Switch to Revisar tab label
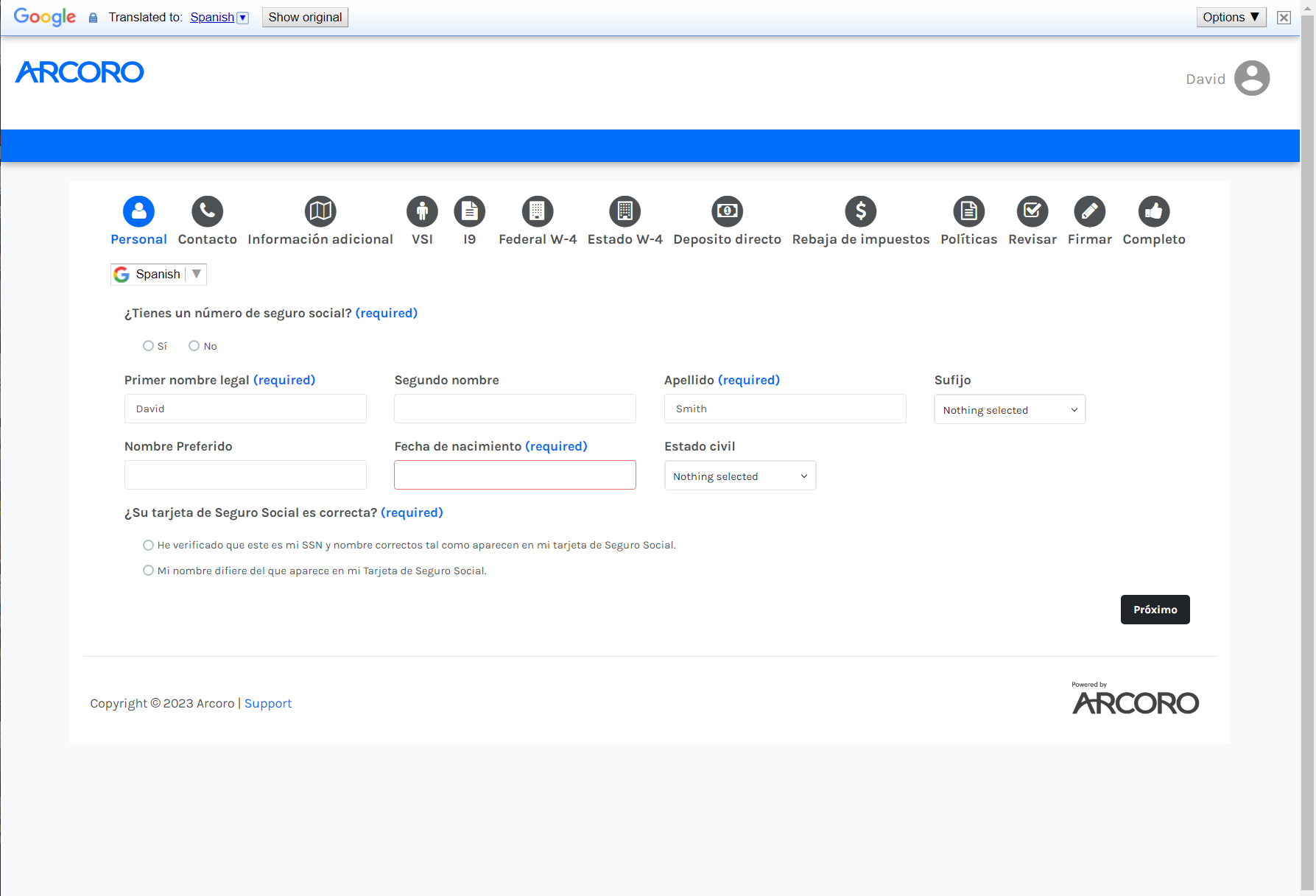 click(x=1032, y=239)
